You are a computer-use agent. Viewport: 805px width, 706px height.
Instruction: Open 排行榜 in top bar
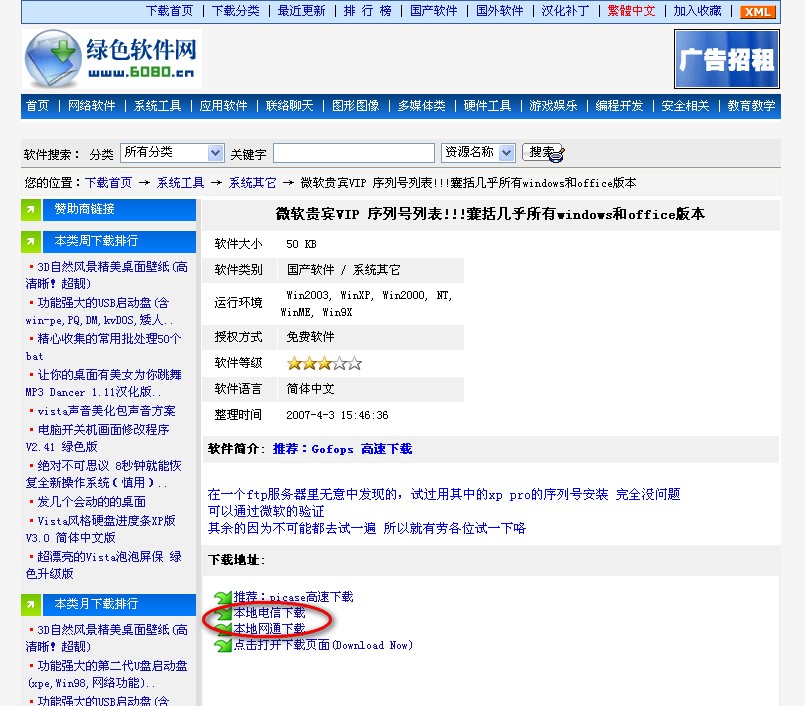click(368, 11)
